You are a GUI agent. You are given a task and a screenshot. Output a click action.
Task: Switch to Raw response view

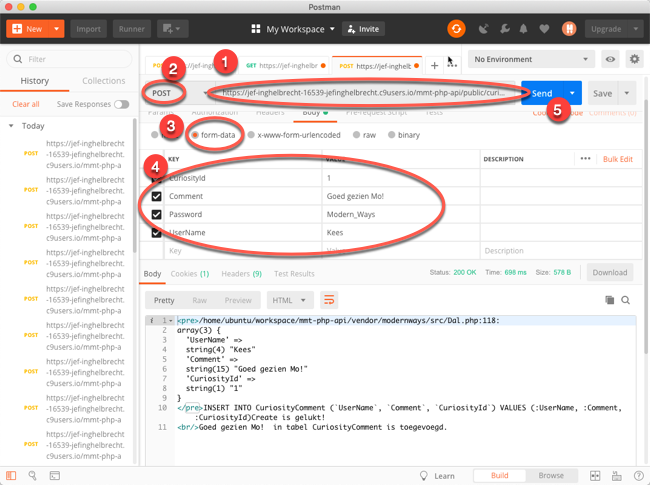(x=199, y=300)
